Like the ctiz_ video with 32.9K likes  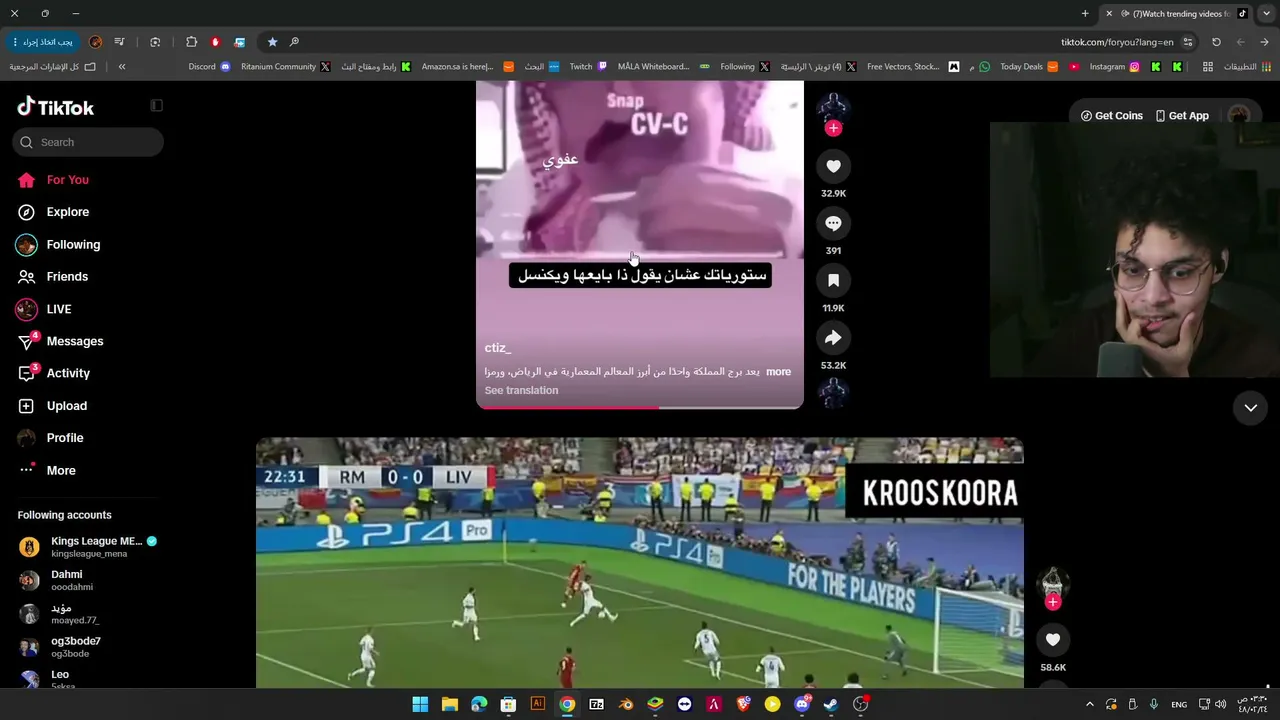click(x=833, y=166)
